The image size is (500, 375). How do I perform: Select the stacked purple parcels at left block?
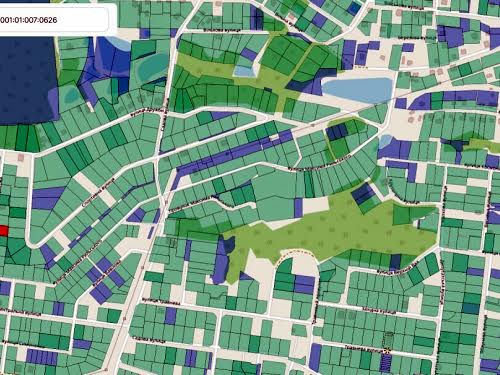[x=48, y=198]
